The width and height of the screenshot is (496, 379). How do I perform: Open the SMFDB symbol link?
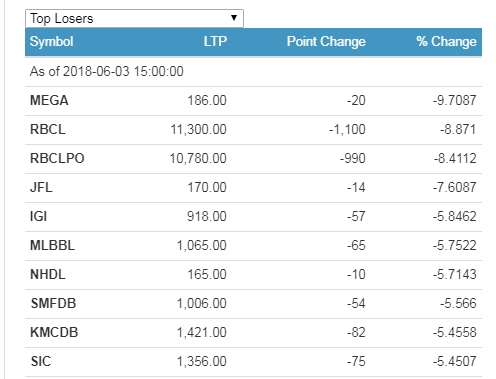(x=53, y=303)
